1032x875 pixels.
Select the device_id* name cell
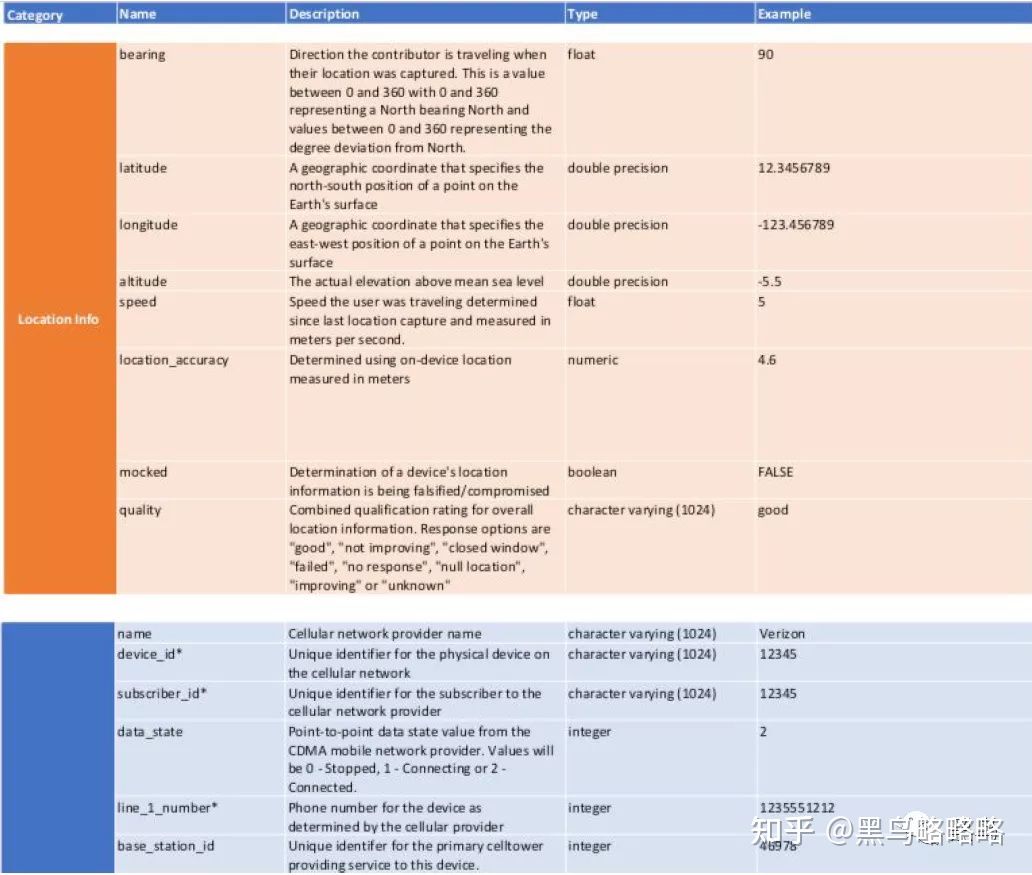[x=149, y=654]
